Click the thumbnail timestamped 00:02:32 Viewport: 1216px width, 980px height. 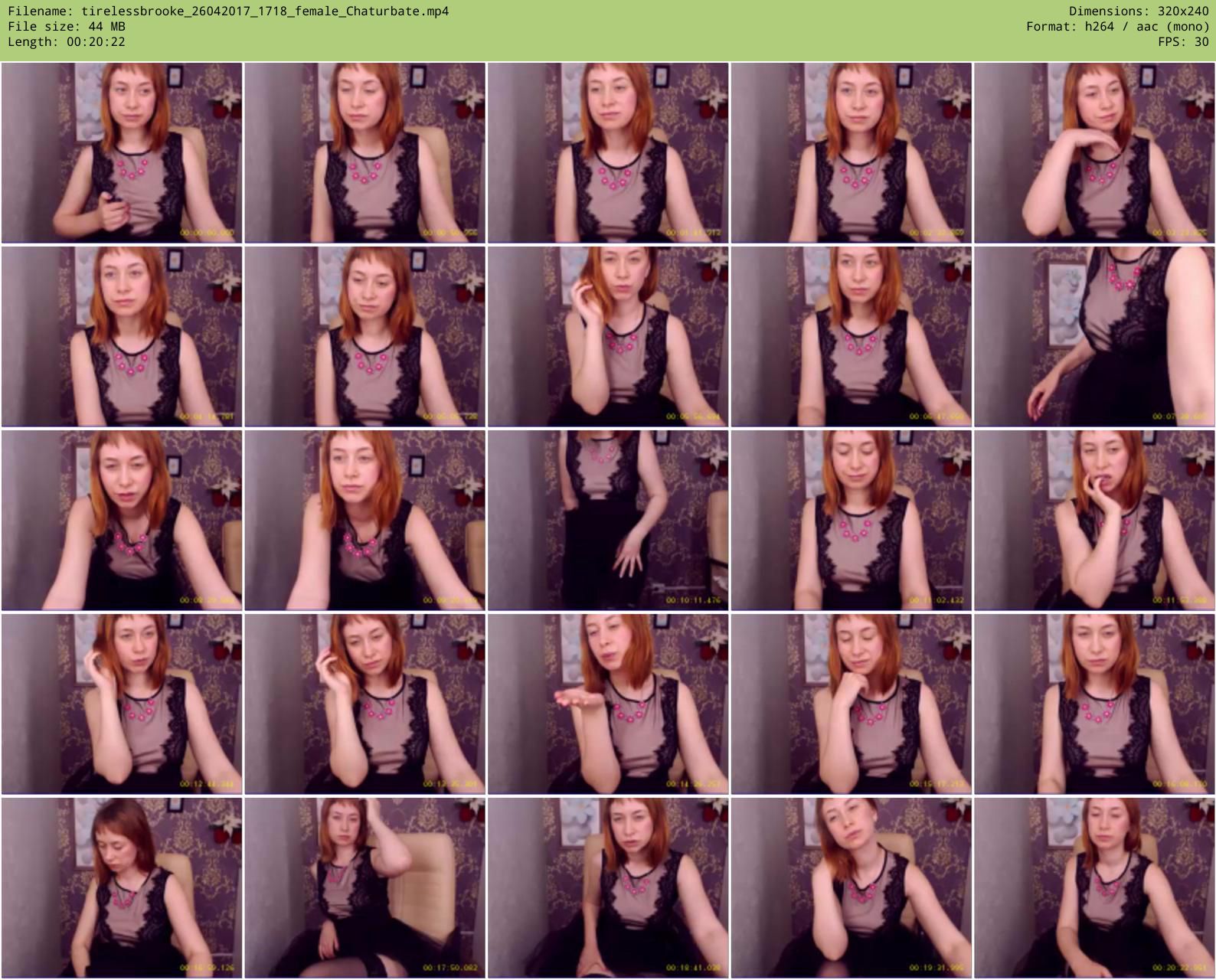(851, 153)
